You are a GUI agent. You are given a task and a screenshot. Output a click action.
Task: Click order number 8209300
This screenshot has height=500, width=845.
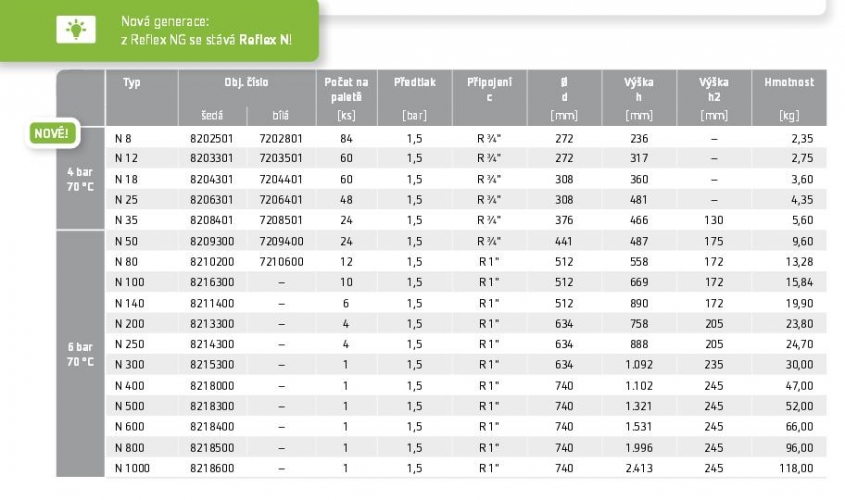coord(212,241)
